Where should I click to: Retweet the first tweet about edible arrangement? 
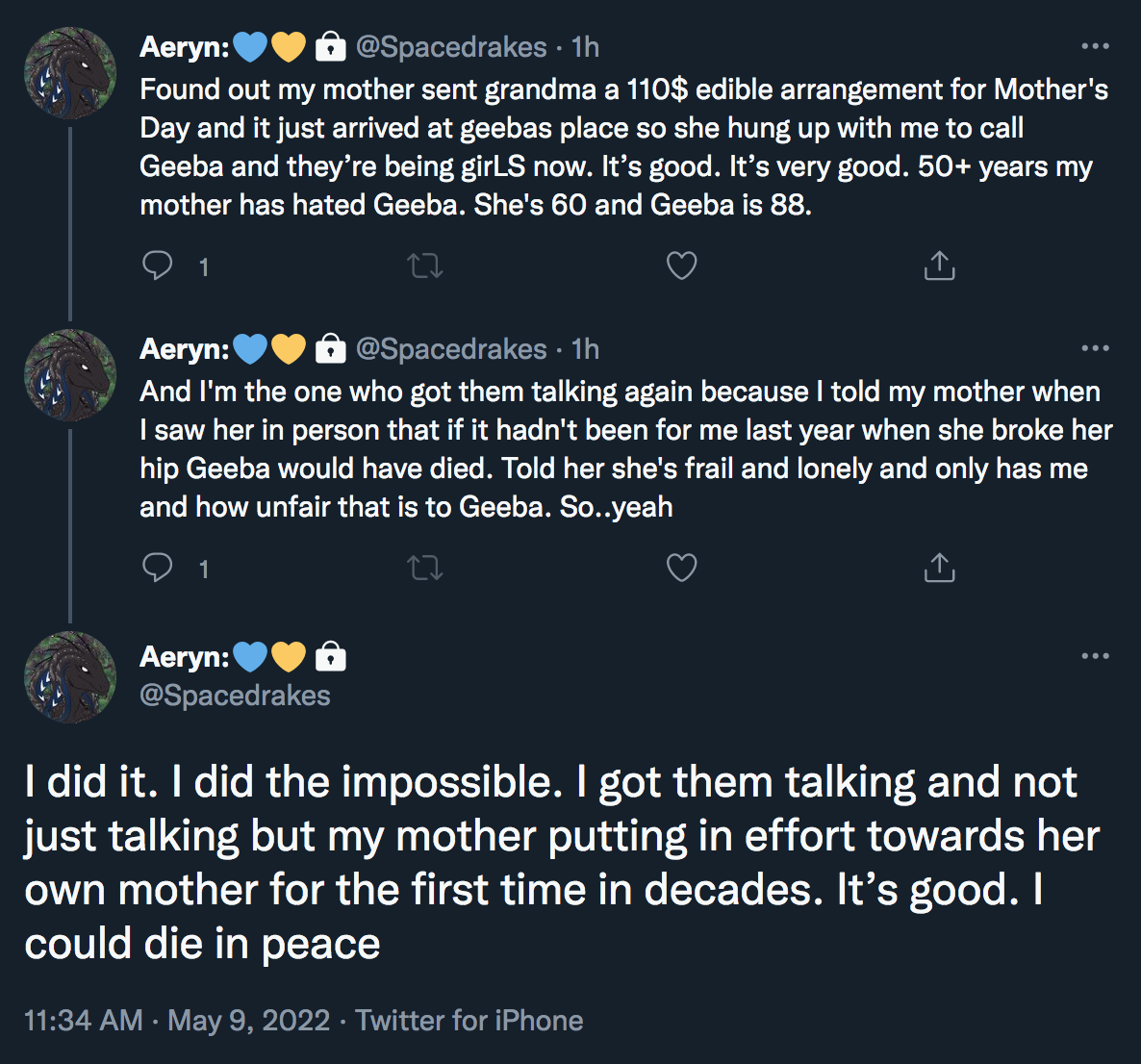click(x=425, y=266)
